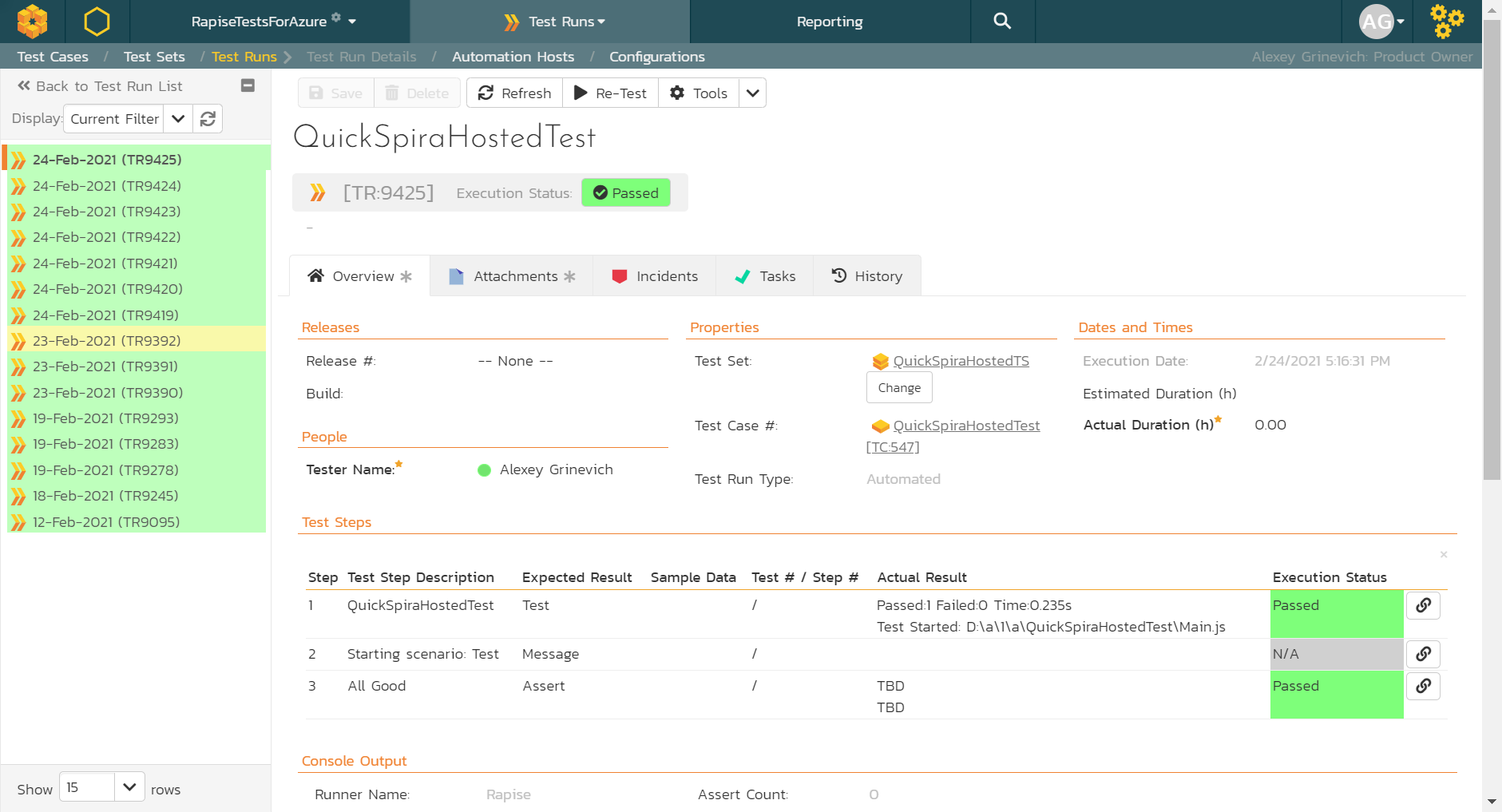1502x812 pixels.
Task: Switch to the History tab
Action: point(867,276)
